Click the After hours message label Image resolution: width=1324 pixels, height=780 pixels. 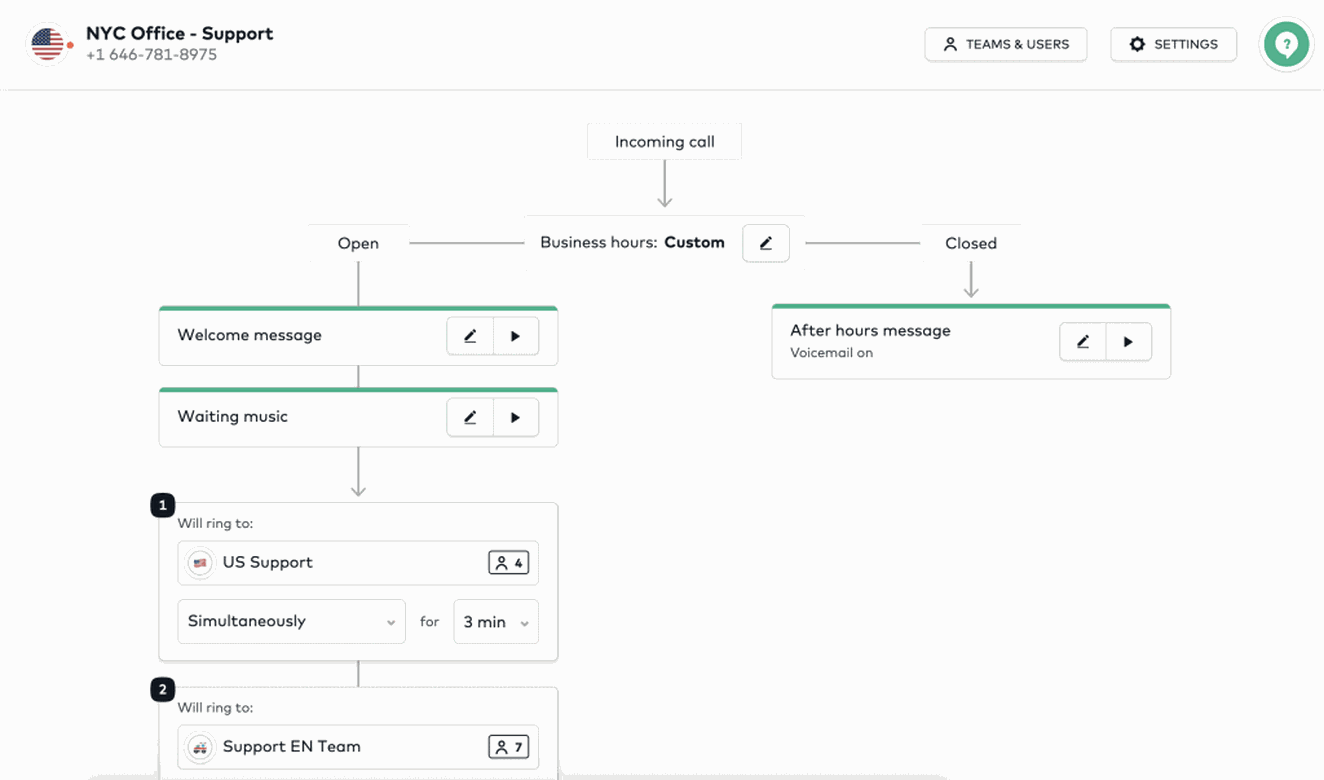click(x=871, y=331)
